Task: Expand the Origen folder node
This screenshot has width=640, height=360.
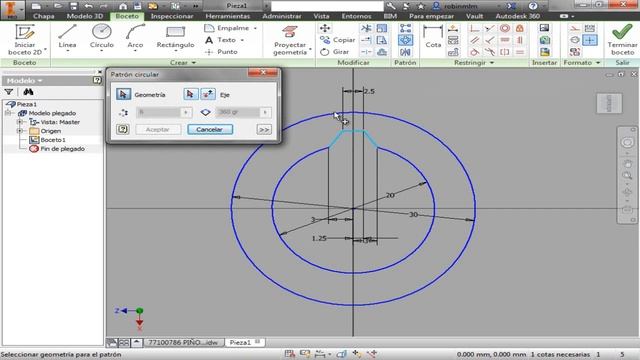Action: 20,131
